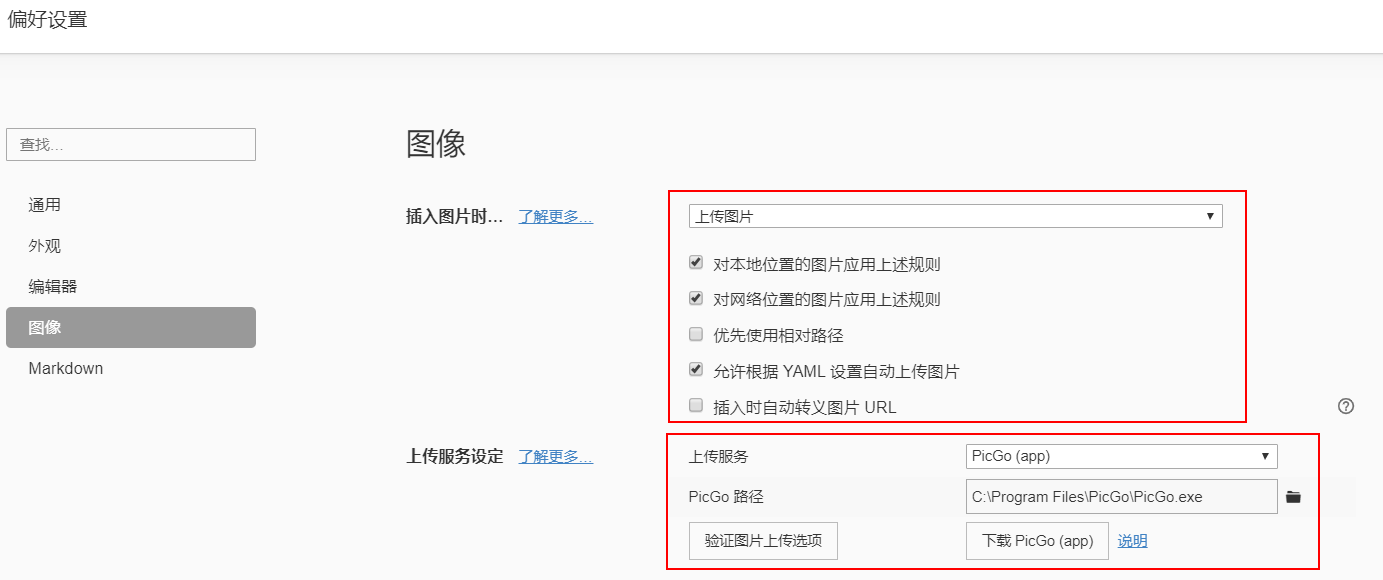Open the 上传图片 insert action dropdown

coord(955,216)
